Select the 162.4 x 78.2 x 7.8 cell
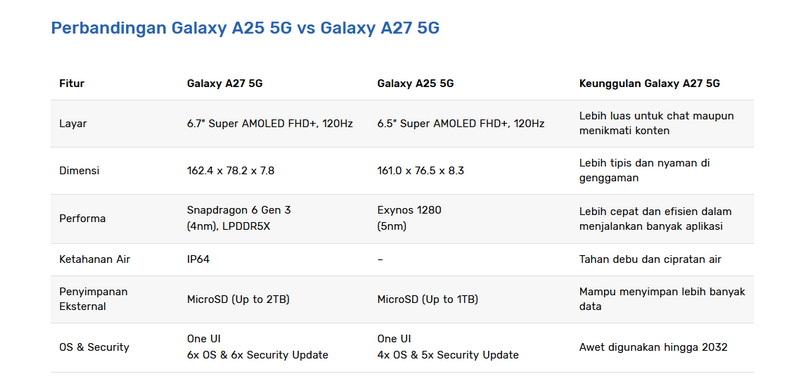This screenshot has width=800, height=384. point(231,171)
